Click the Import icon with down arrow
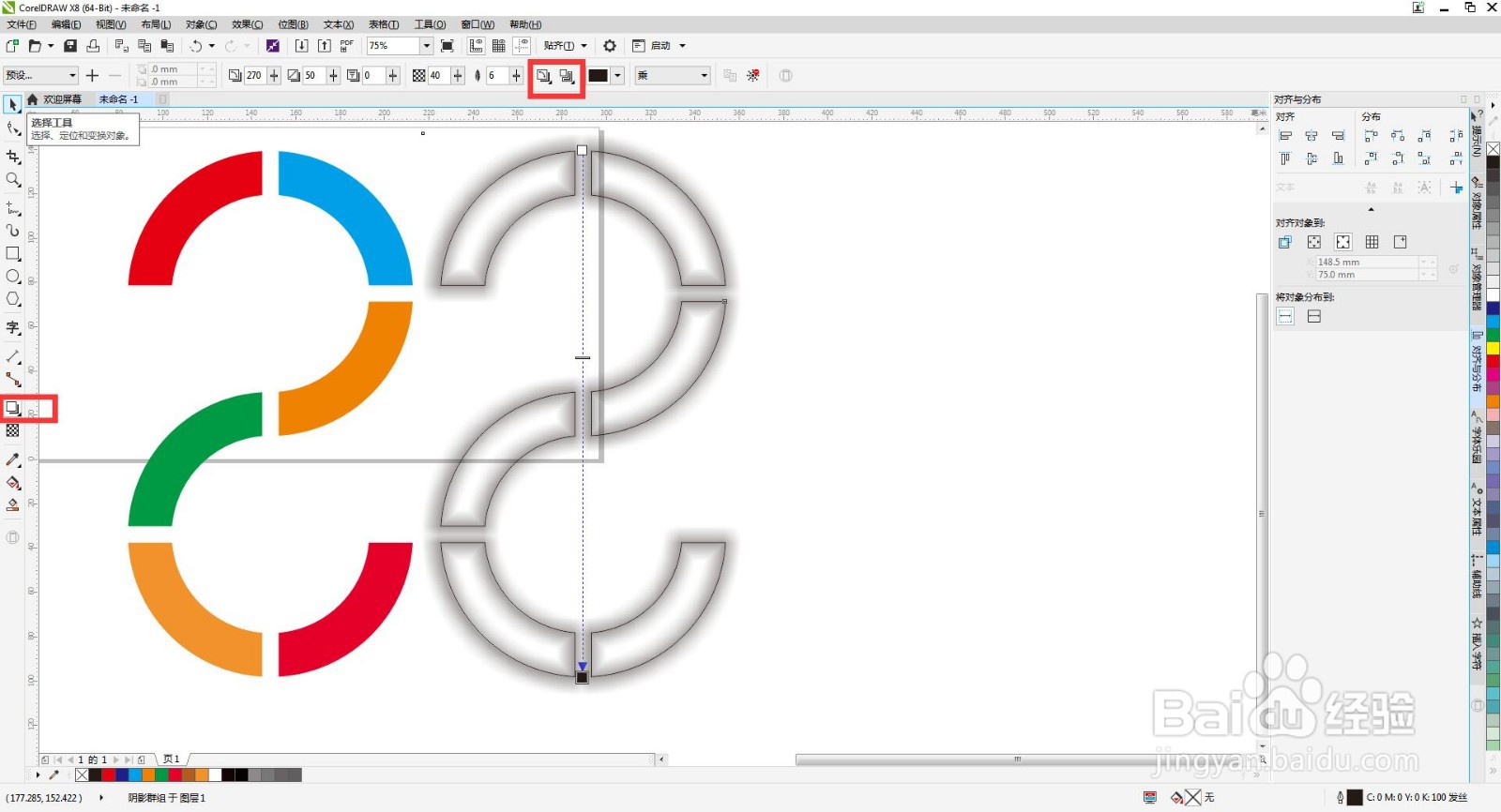This screenshot has width=1501, height=812. (301, 45)
